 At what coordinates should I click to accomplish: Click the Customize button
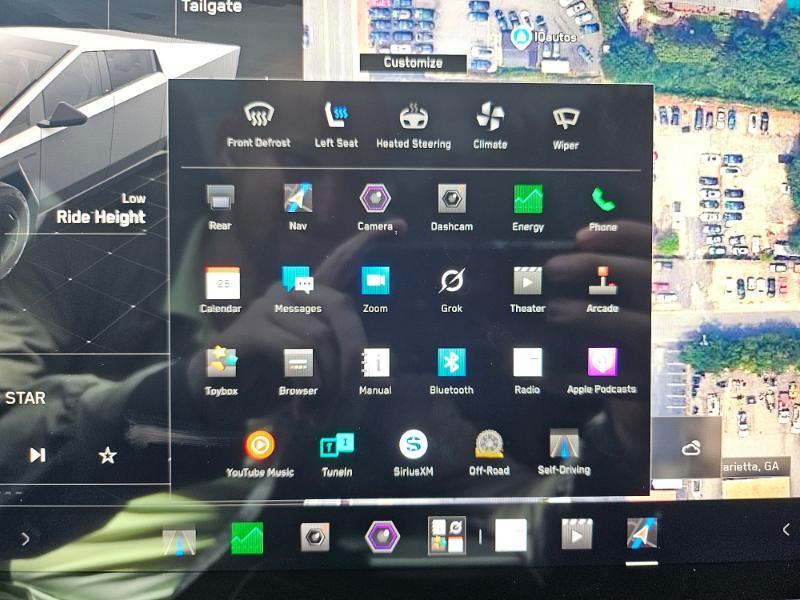tap(413, 63)
